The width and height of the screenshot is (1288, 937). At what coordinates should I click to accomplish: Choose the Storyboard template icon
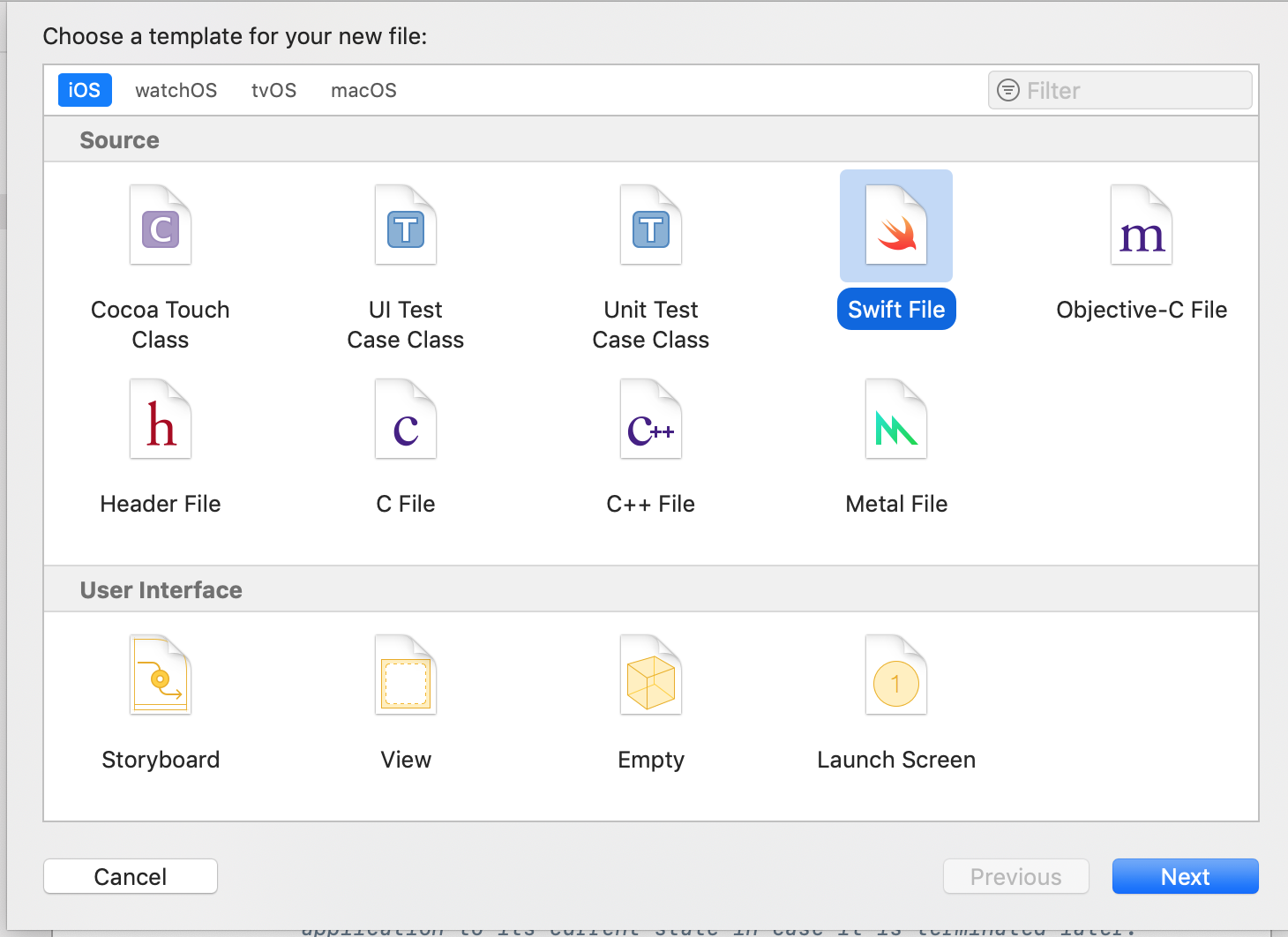tap(161, 675)
